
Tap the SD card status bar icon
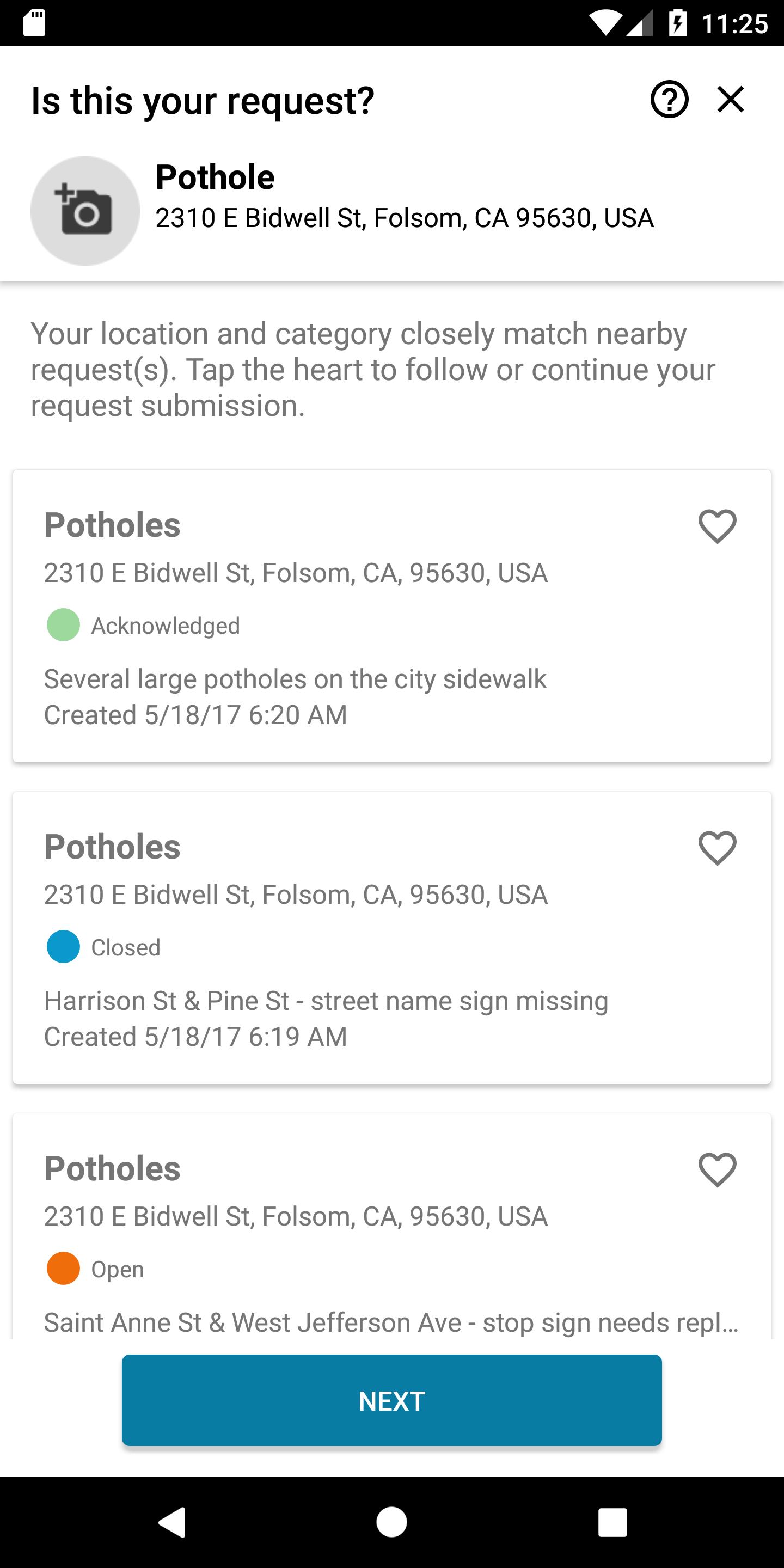click(34, 23)
